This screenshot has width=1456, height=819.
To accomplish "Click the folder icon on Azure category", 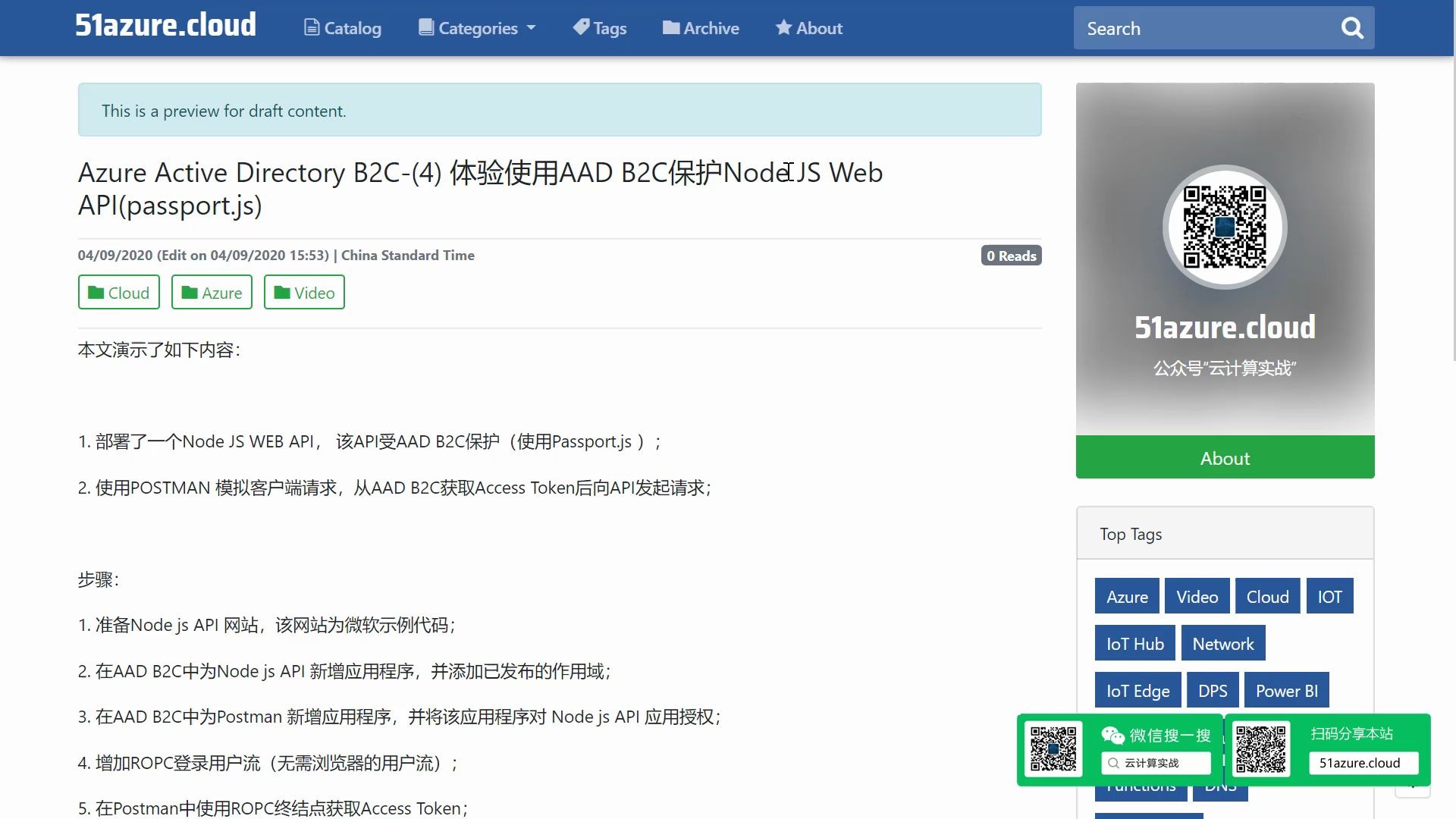I will click(190, 293).
